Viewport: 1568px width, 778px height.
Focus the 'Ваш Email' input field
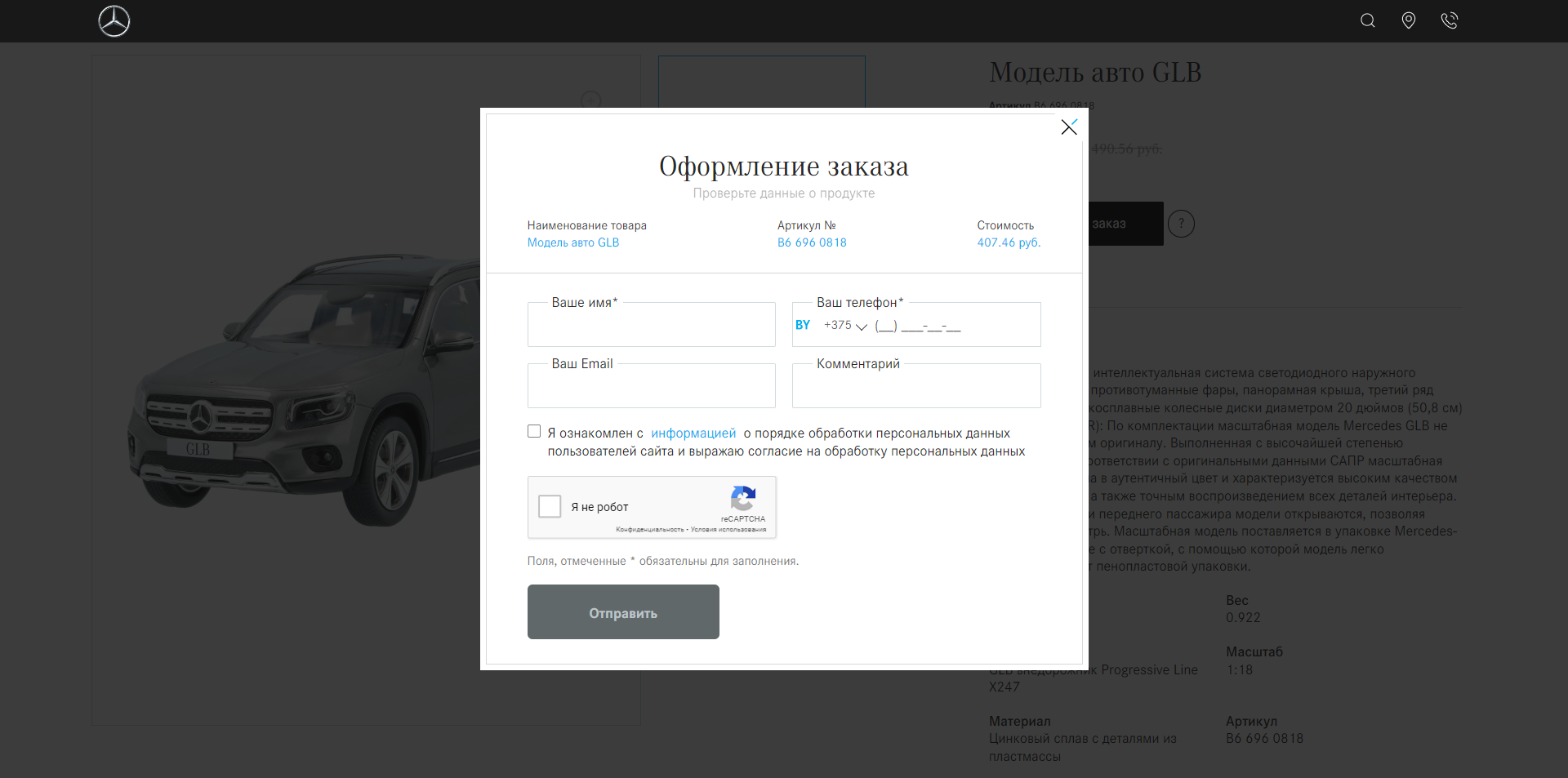651,385
